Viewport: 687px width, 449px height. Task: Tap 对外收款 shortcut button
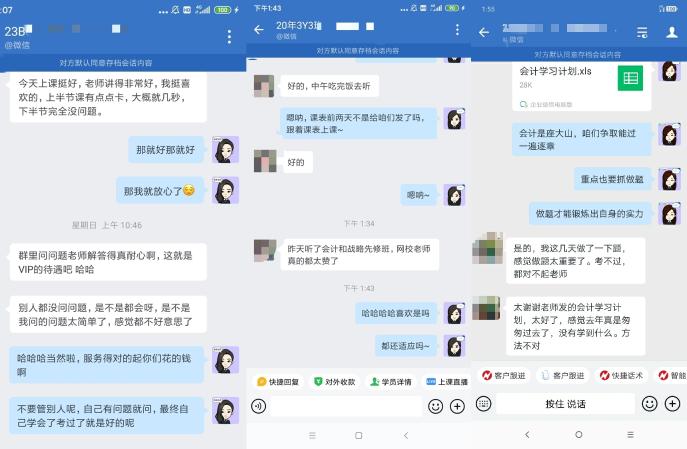pos(334,382)
